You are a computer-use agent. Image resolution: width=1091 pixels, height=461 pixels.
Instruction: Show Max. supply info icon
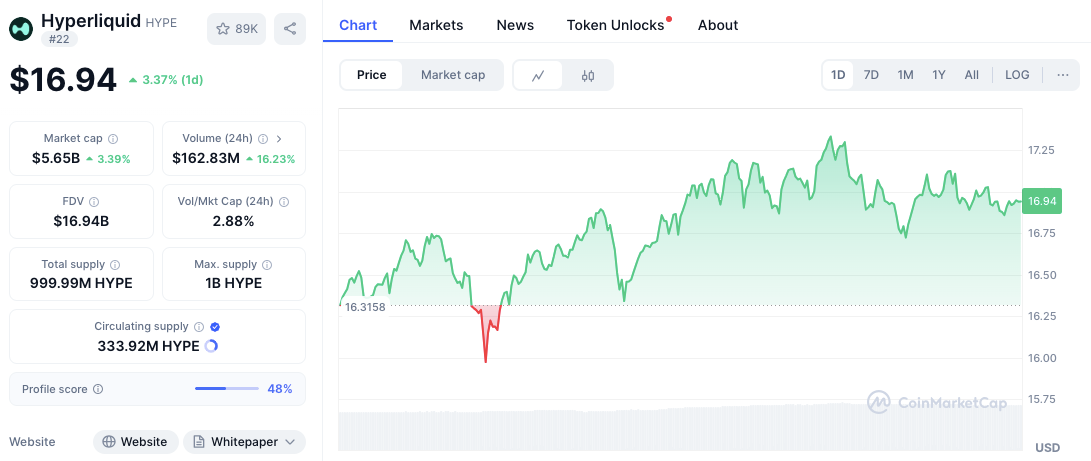[x=267, y=265]
